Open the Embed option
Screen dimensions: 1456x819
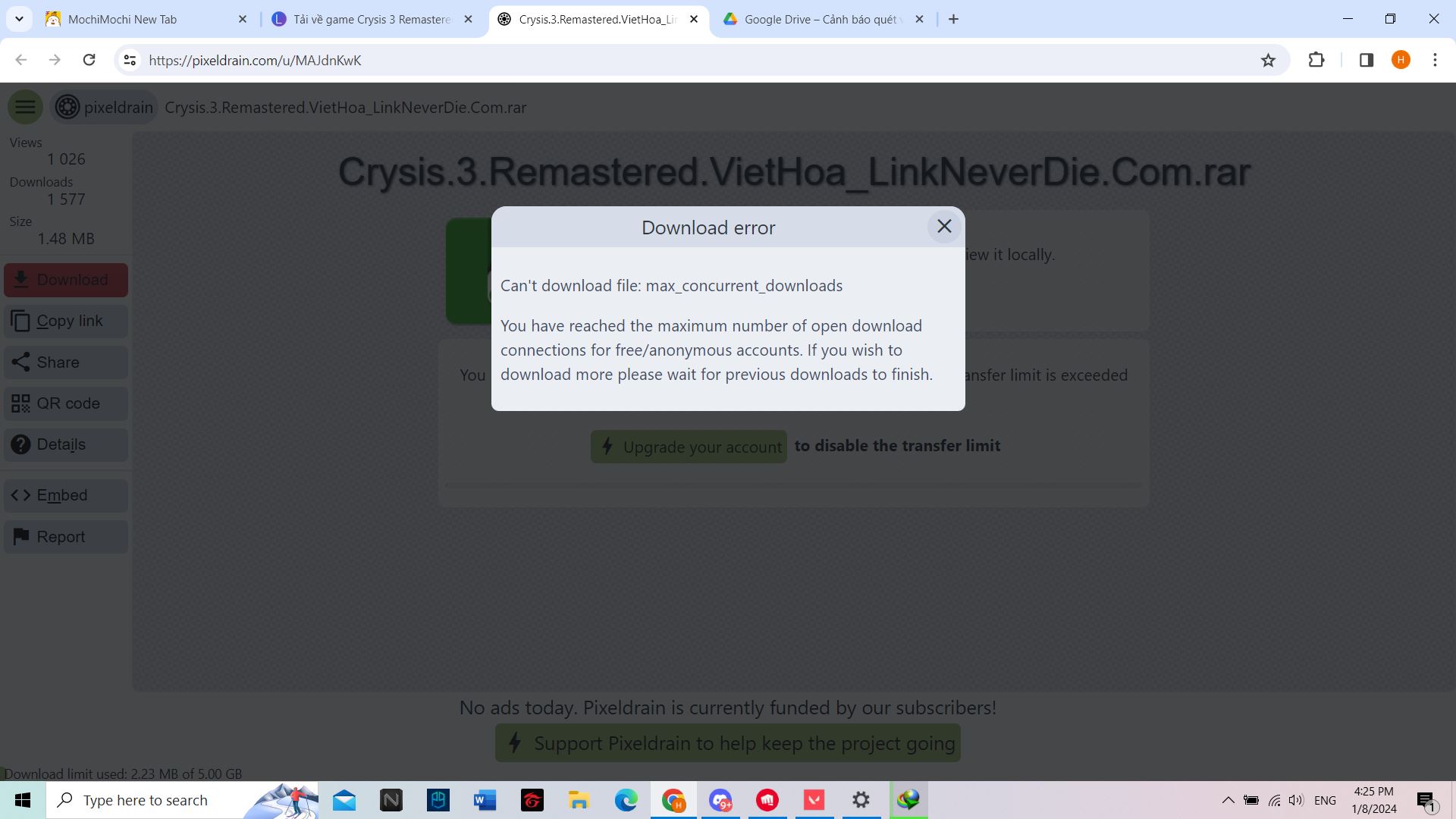[65, 494]
